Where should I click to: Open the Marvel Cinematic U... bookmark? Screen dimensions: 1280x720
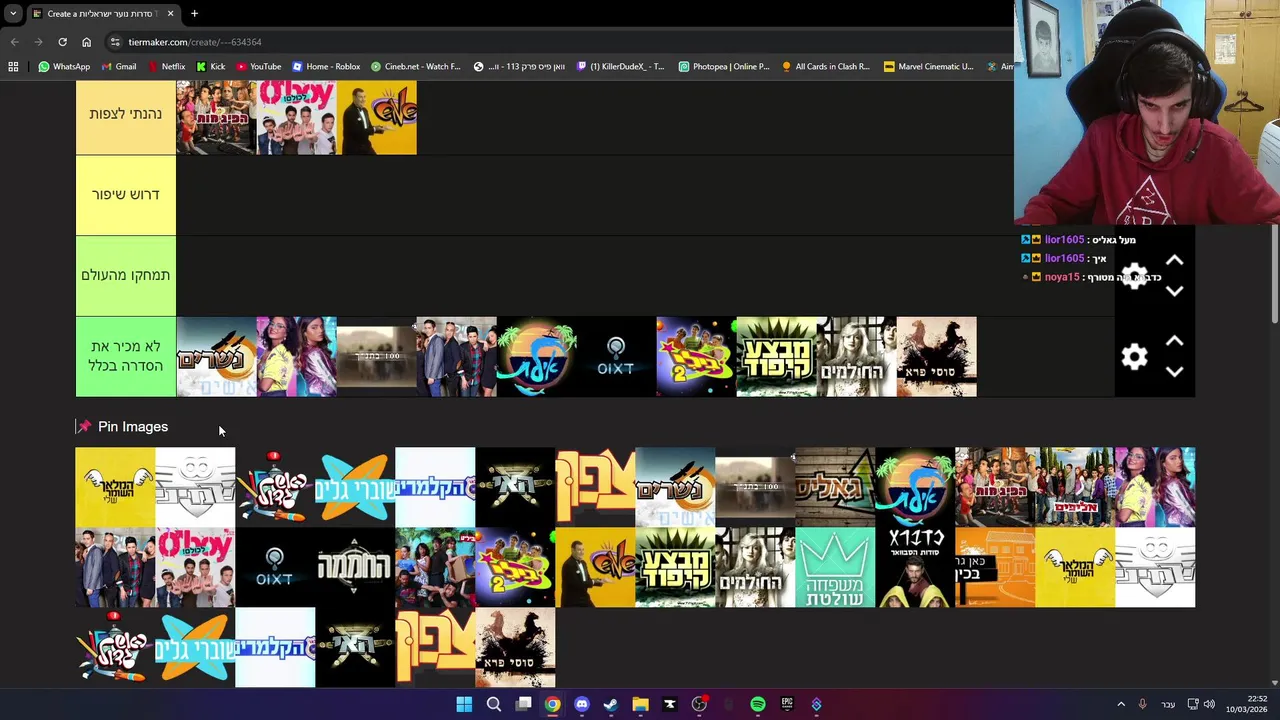[929, 67]
